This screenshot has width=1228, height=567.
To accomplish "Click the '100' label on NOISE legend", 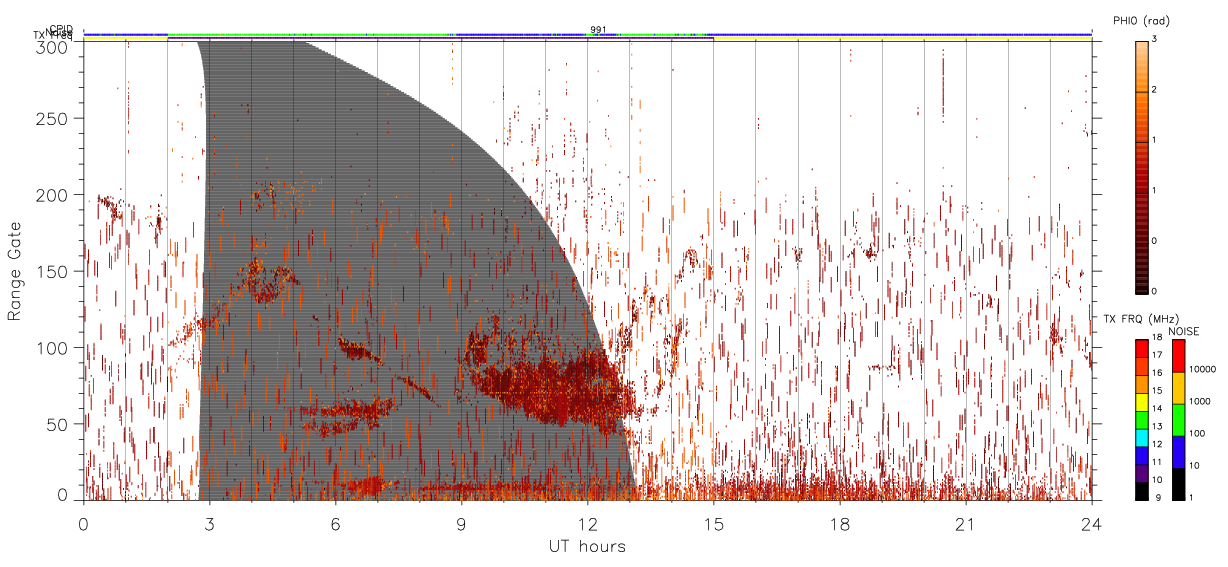I will coord(1199,433).
